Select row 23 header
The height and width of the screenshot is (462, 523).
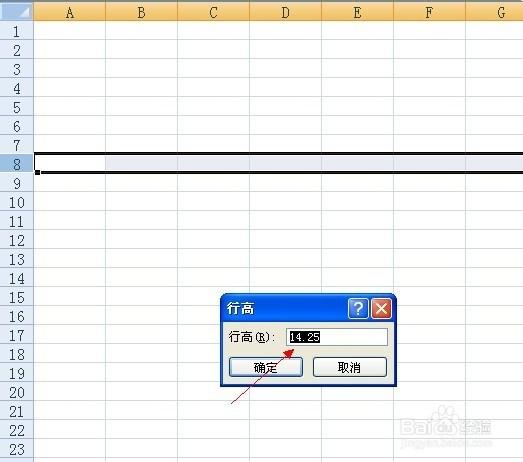(x=17, y=449)
